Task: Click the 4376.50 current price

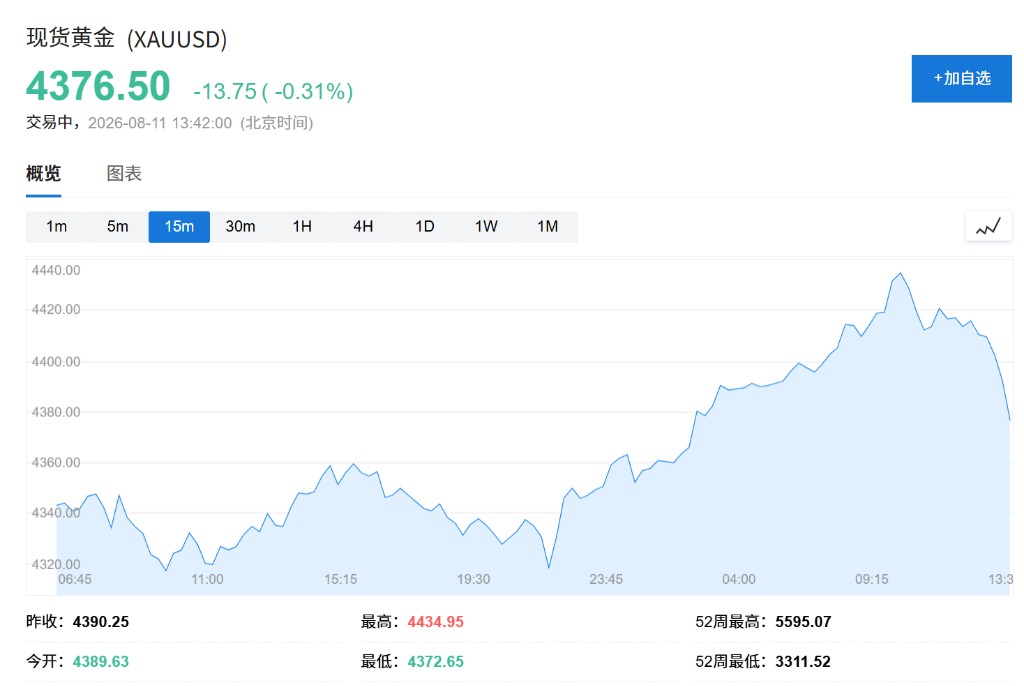Action: coord(98,86)
